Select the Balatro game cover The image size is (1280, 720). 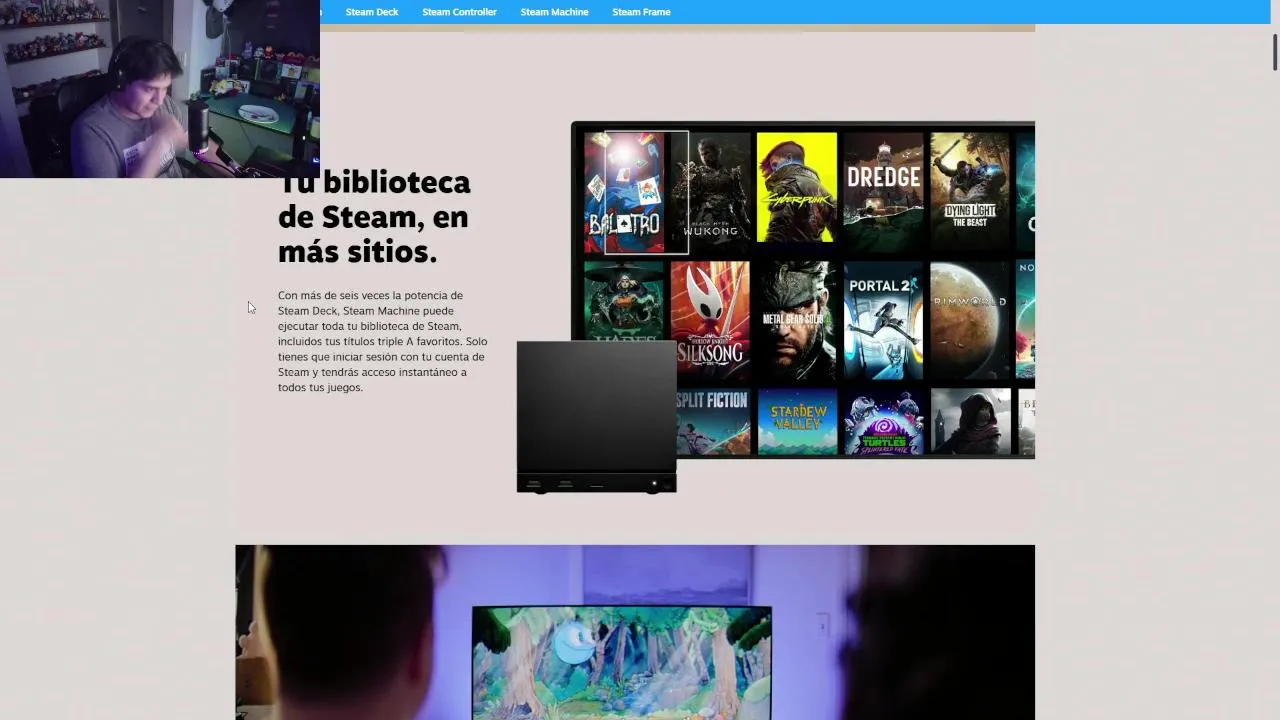coord(624,192)
